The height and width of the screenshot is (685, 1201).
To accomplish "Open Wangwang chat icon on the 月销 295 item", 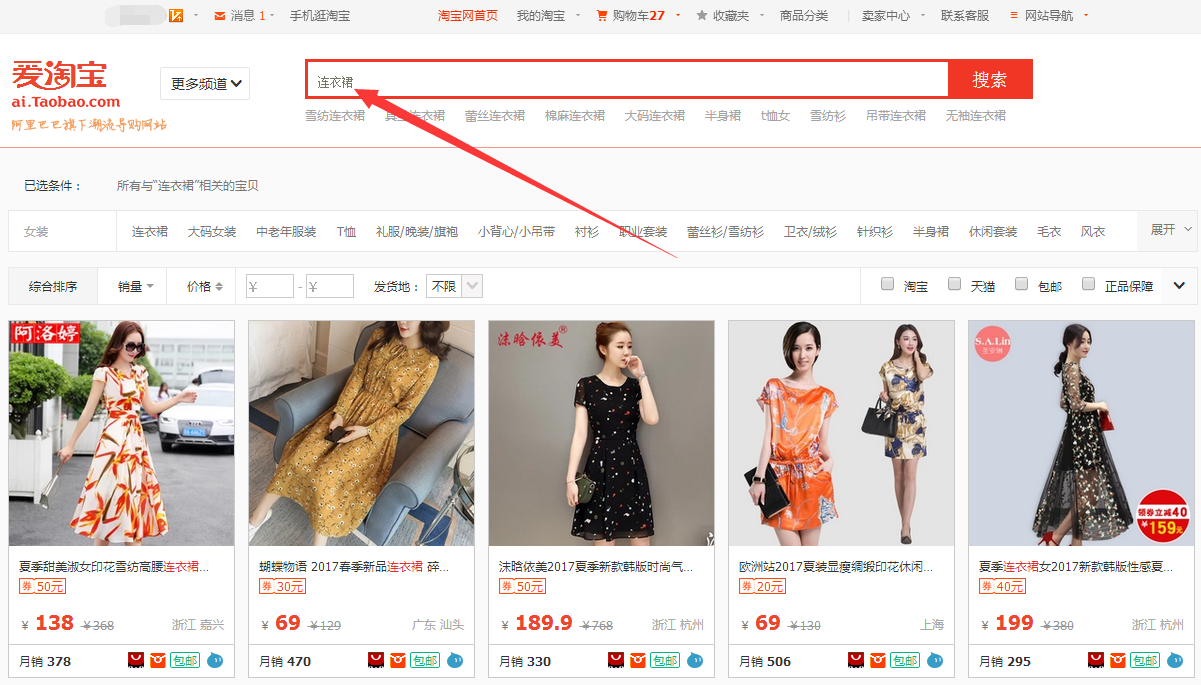I will [x=1175, y=660].
